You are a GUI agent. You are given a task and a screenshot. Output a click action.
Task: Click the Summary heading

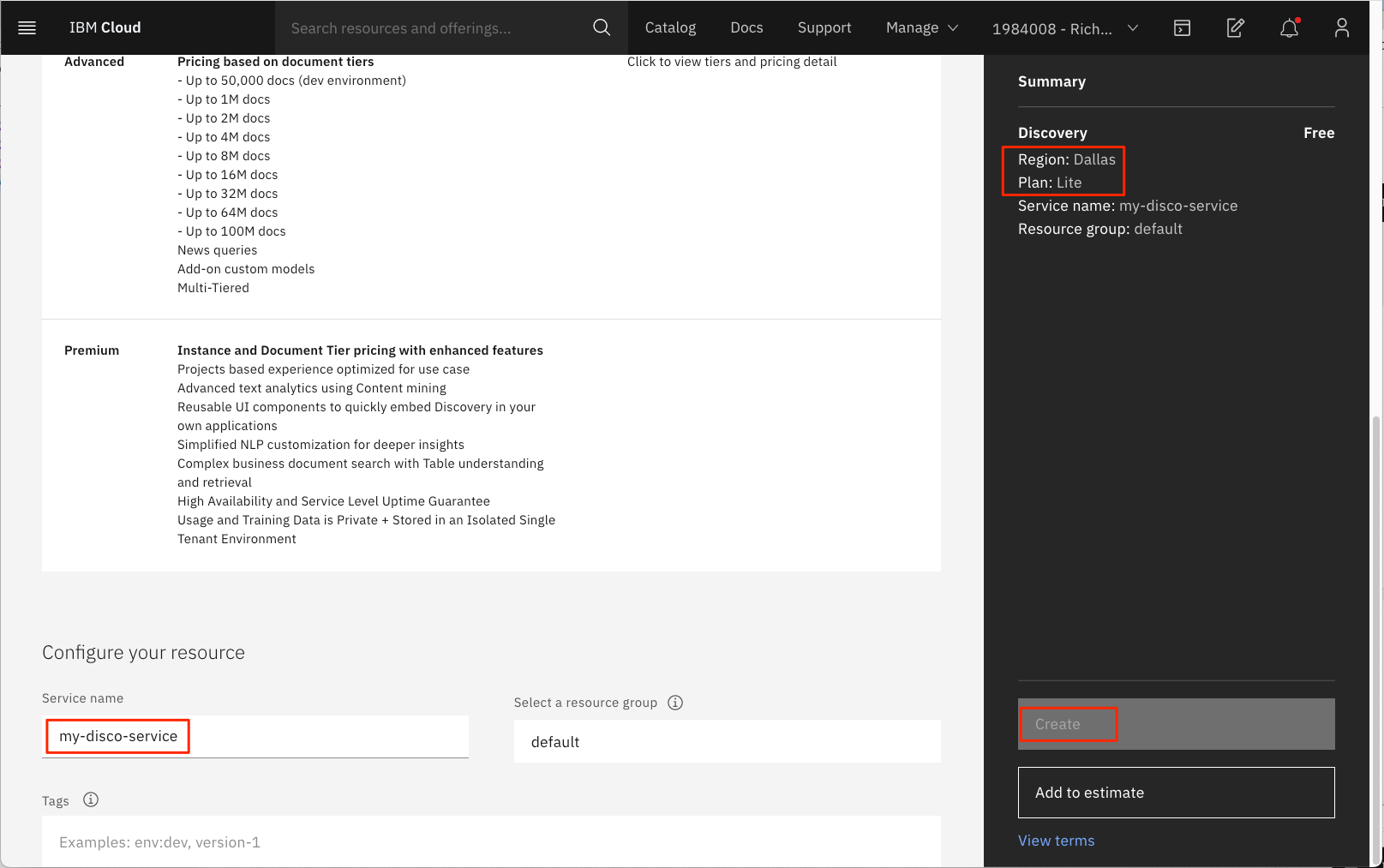[x=1051, y=81]
